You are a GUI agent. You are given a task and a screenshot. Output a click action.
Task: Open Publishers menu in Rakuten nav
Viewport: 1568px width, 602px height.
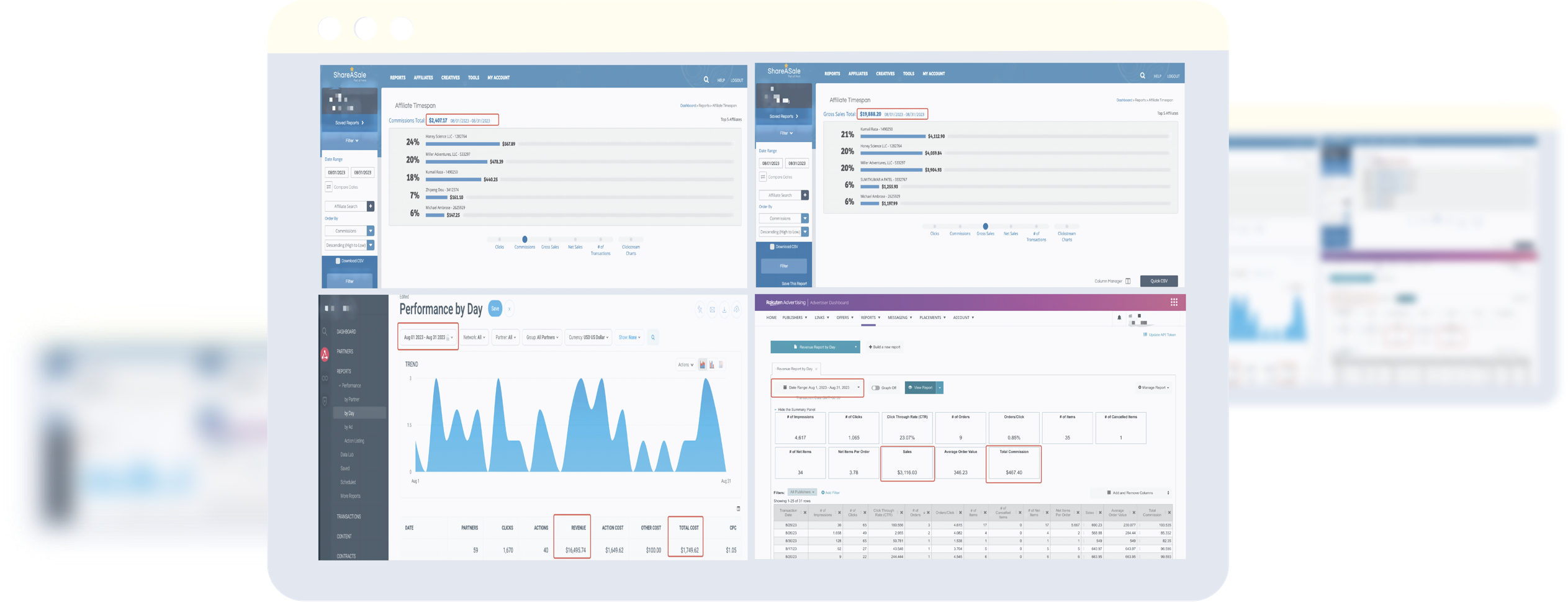[795, 318]
